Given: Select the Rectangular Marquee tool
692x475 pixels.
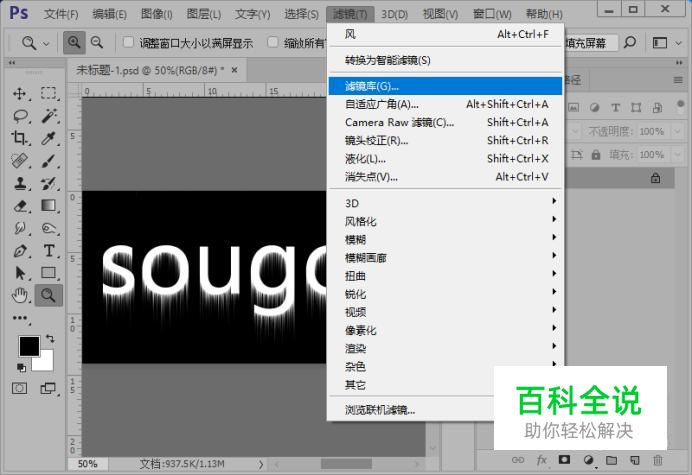Looking at the screenshot, I should pyautogui.click(x=49, y=94).
